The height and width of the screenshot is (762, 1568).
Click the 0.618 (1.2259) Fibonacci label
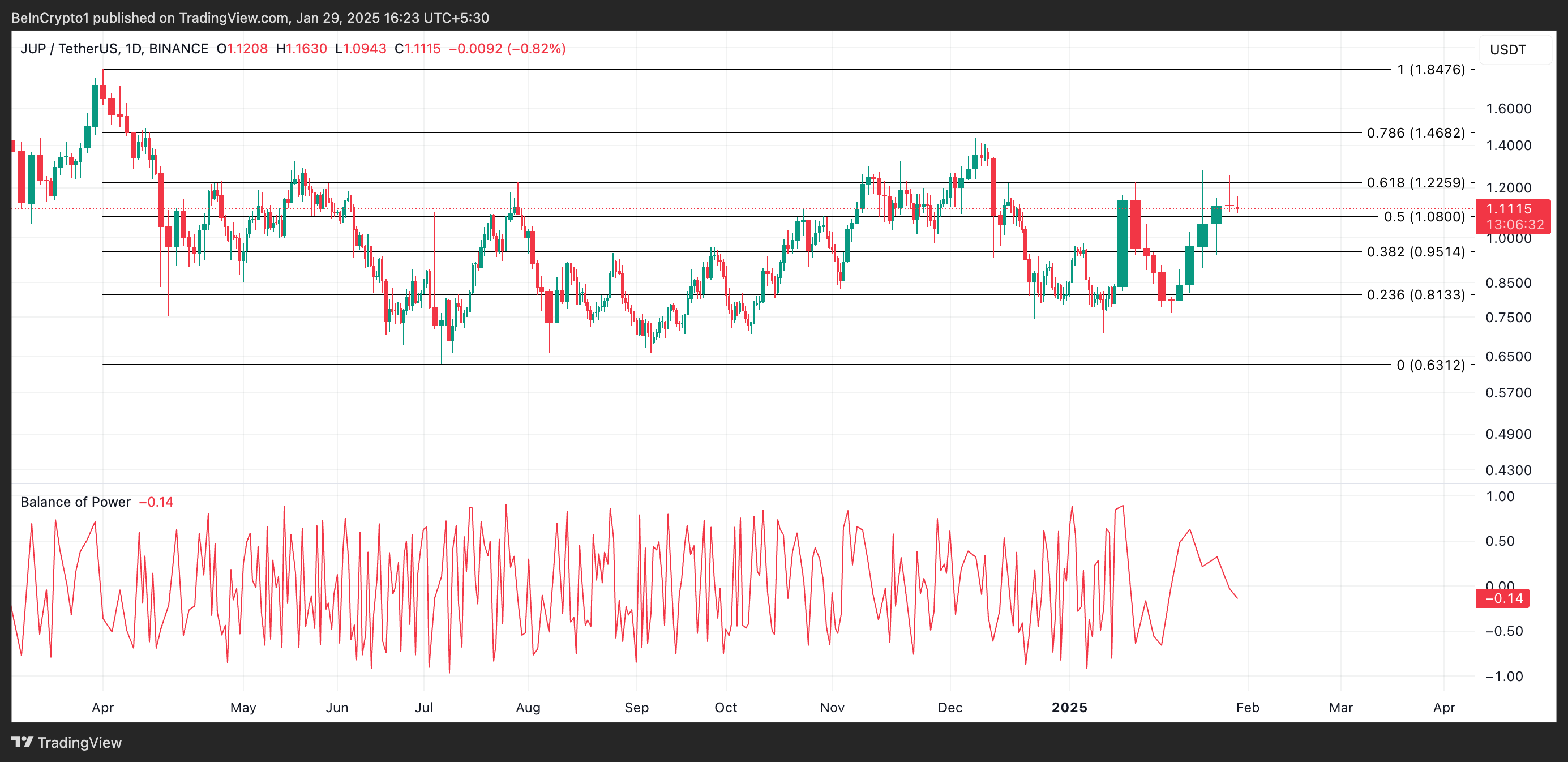coord(1415,183)
